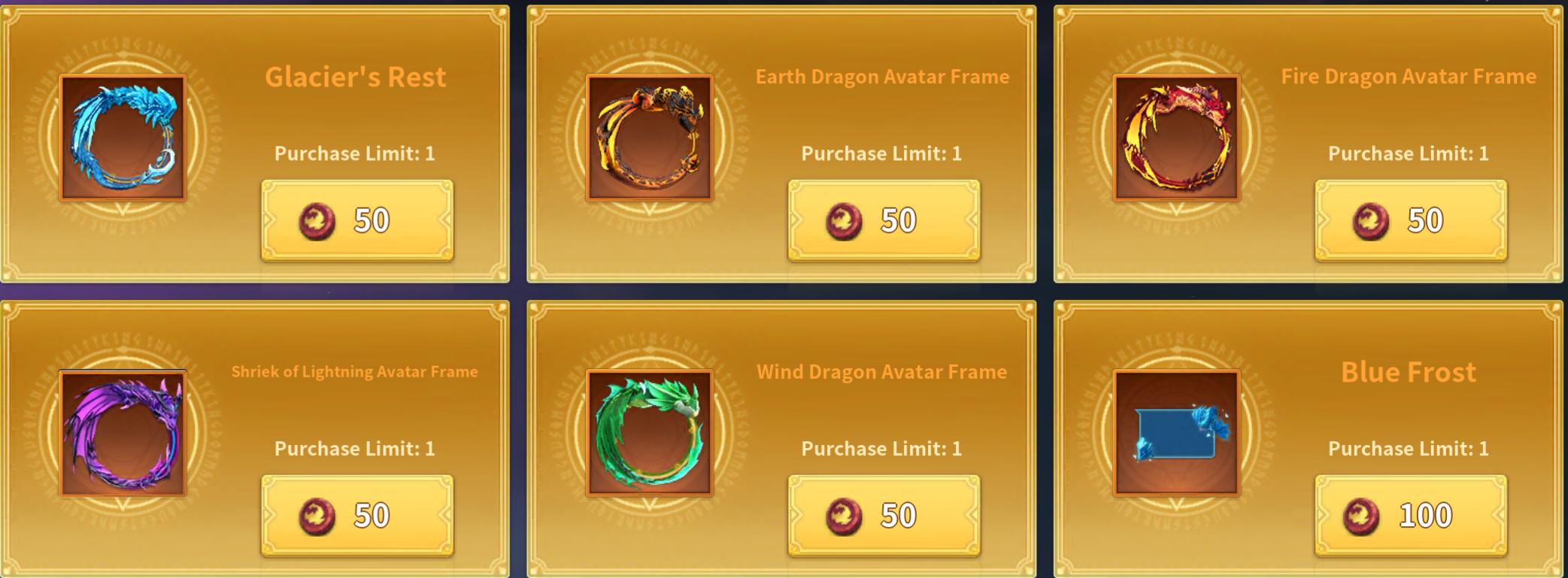The width and height of the screenshot is (1568, 578).
Task: Buy Fire Dragon Avatar Frame for 50
Action: click(1411, 220)
